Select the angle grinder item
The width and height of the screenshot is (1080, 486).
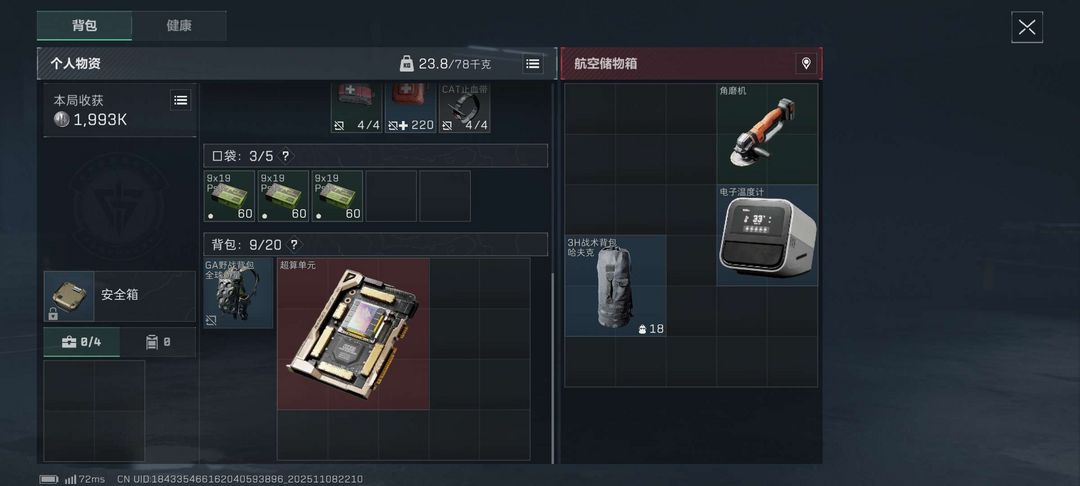click(767, 134)
